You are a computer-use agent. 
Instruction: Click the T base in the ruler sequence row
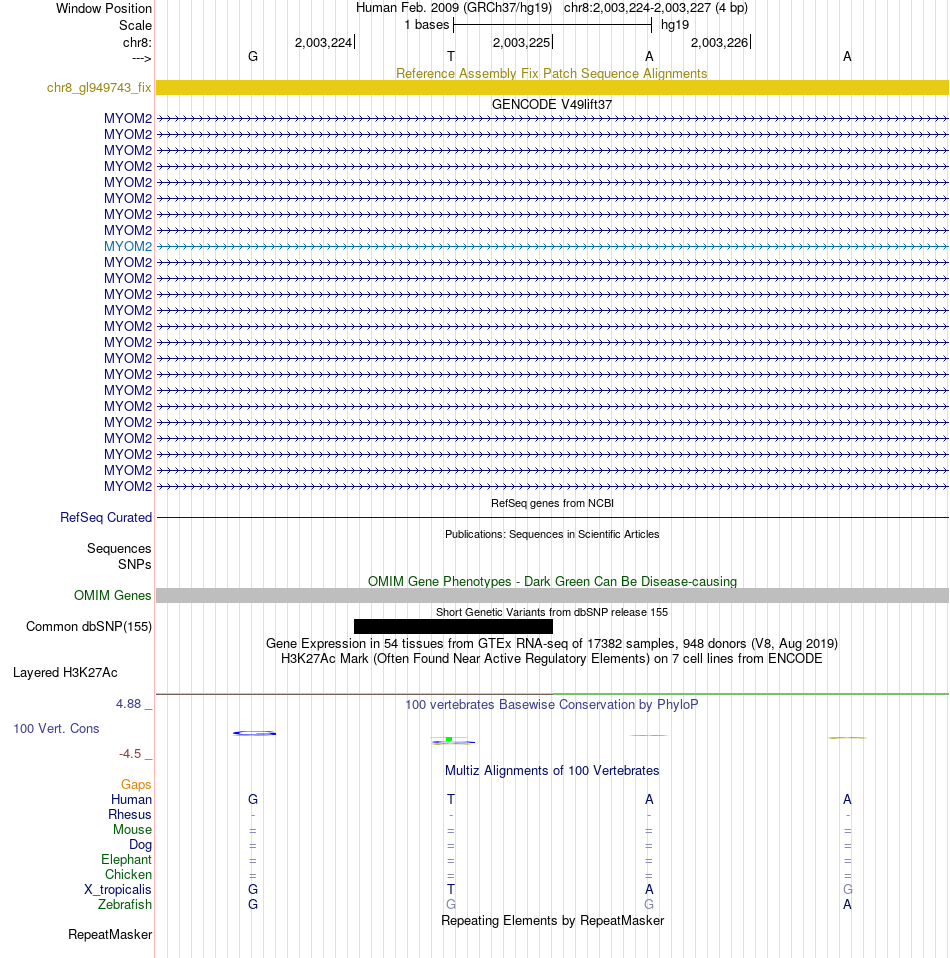451,56
